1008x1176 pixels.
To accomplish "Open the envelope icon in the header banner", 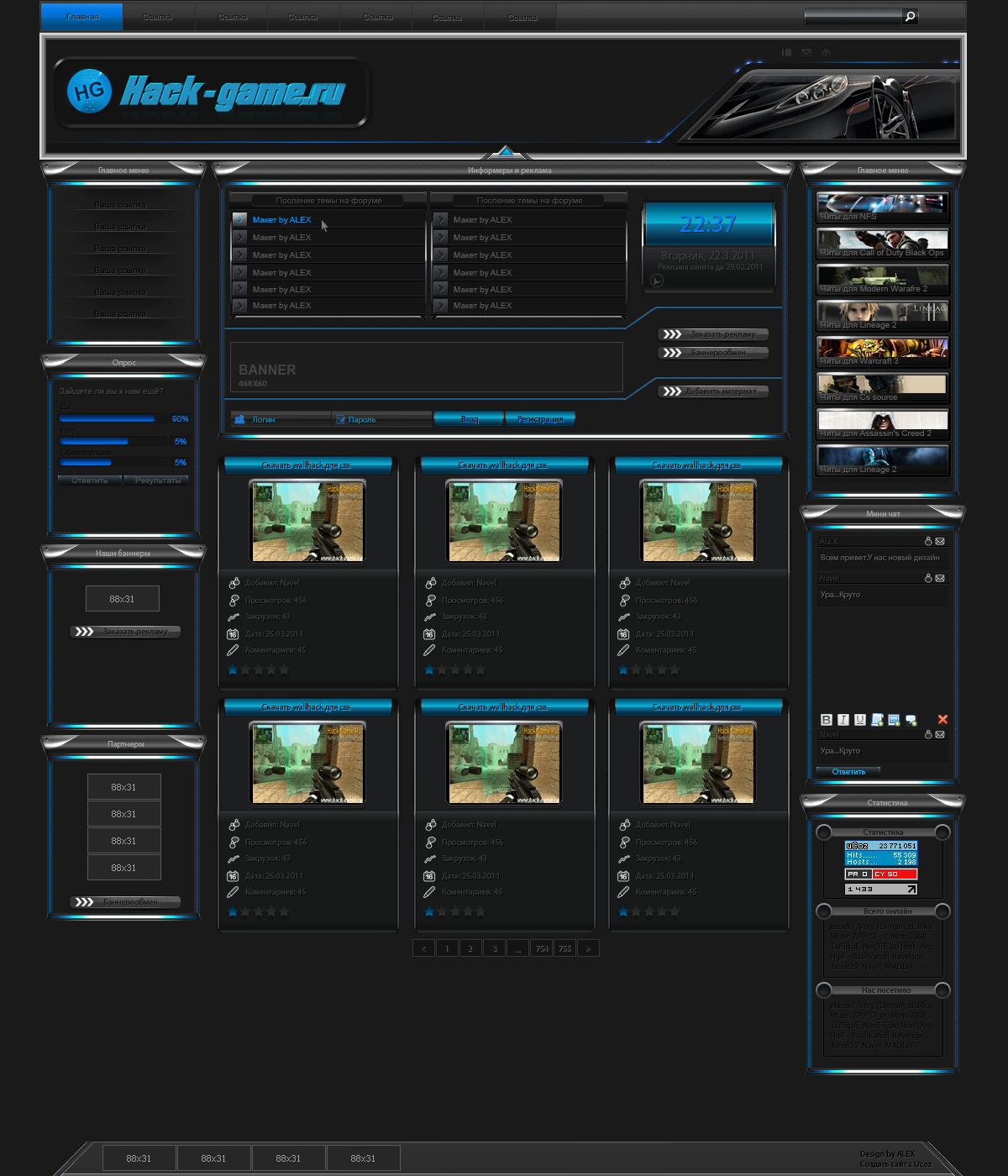I will coord(806,52).
